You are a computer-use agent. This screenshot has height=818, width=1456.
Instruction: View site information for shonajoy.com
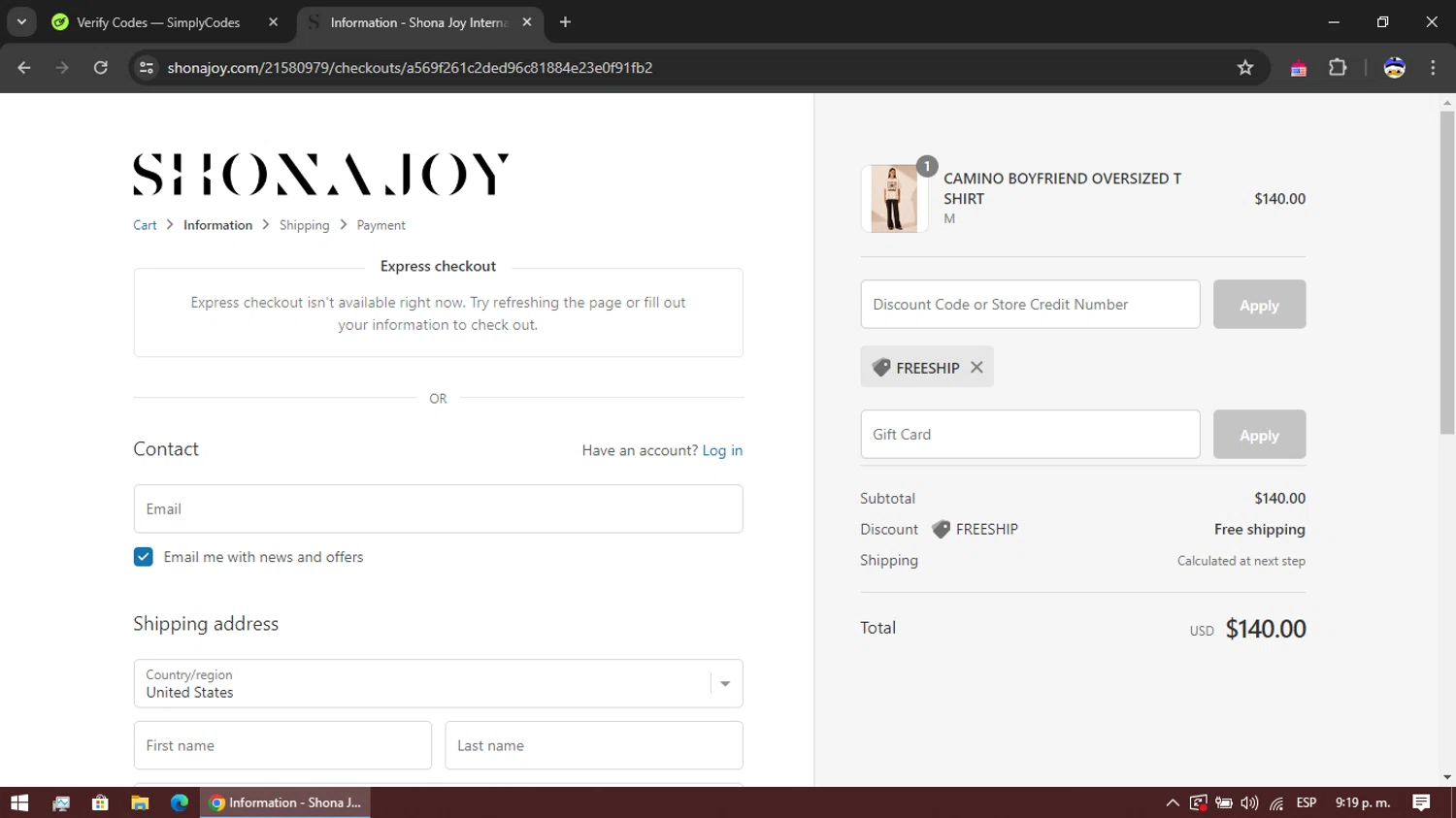tap(147, 68)
